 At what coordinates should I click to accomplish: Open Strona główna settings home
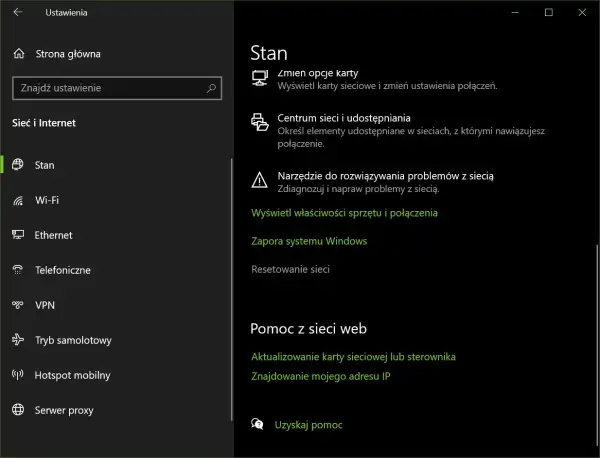[x=68, y=54]
